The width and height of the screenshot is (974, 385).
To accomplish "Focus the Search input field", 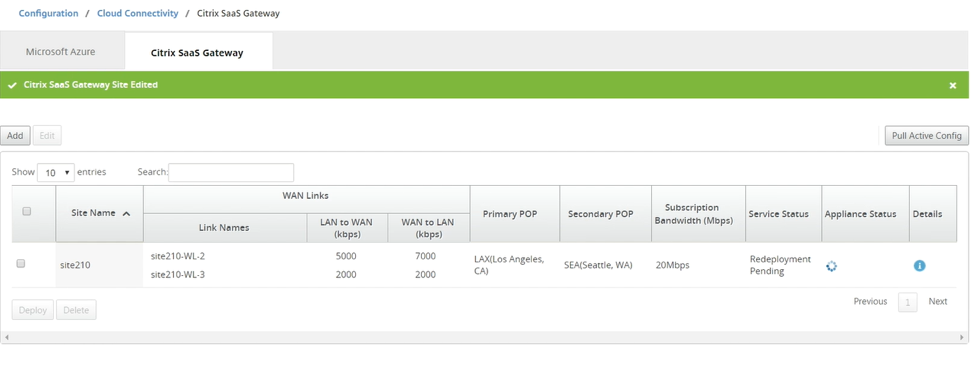I will [x=231, y=173].
